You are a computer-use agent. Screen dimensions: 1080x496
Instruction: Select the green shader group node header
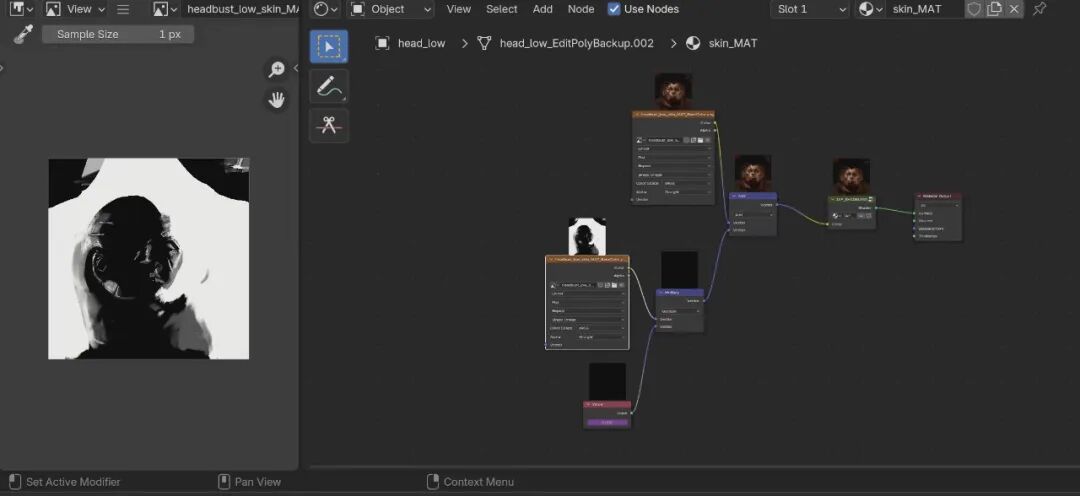pyautogui.click(x=851, y=200)
